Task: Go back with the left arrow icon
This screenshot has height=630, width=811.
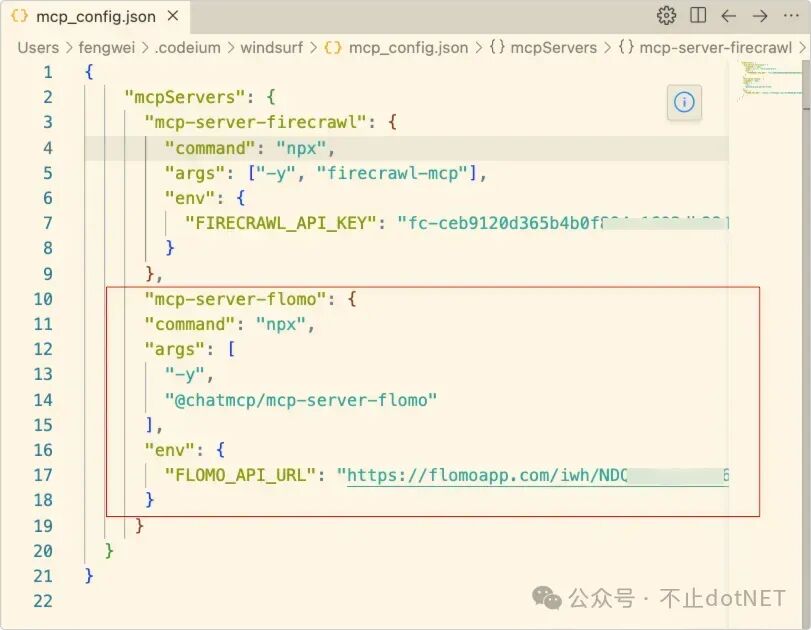Action: point(728,16)
